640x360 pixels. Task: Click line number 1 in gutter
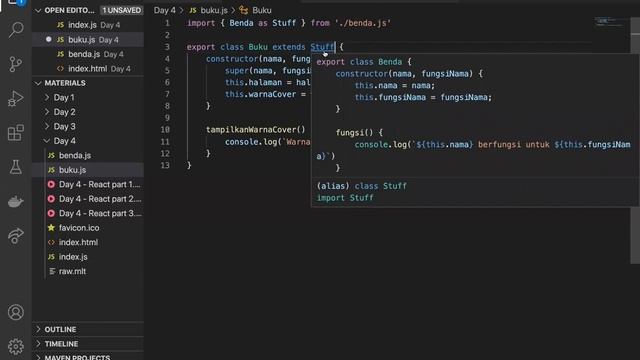tap(167, 23)
